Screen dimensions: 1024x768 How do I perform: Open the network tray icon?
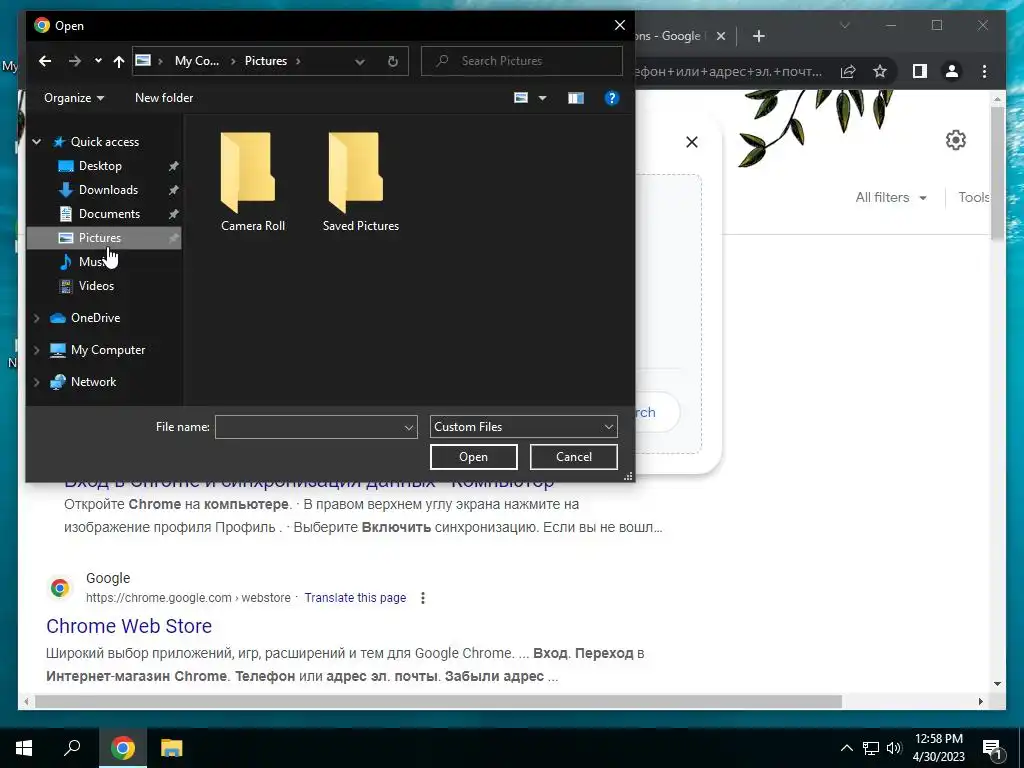pos(871,748)
